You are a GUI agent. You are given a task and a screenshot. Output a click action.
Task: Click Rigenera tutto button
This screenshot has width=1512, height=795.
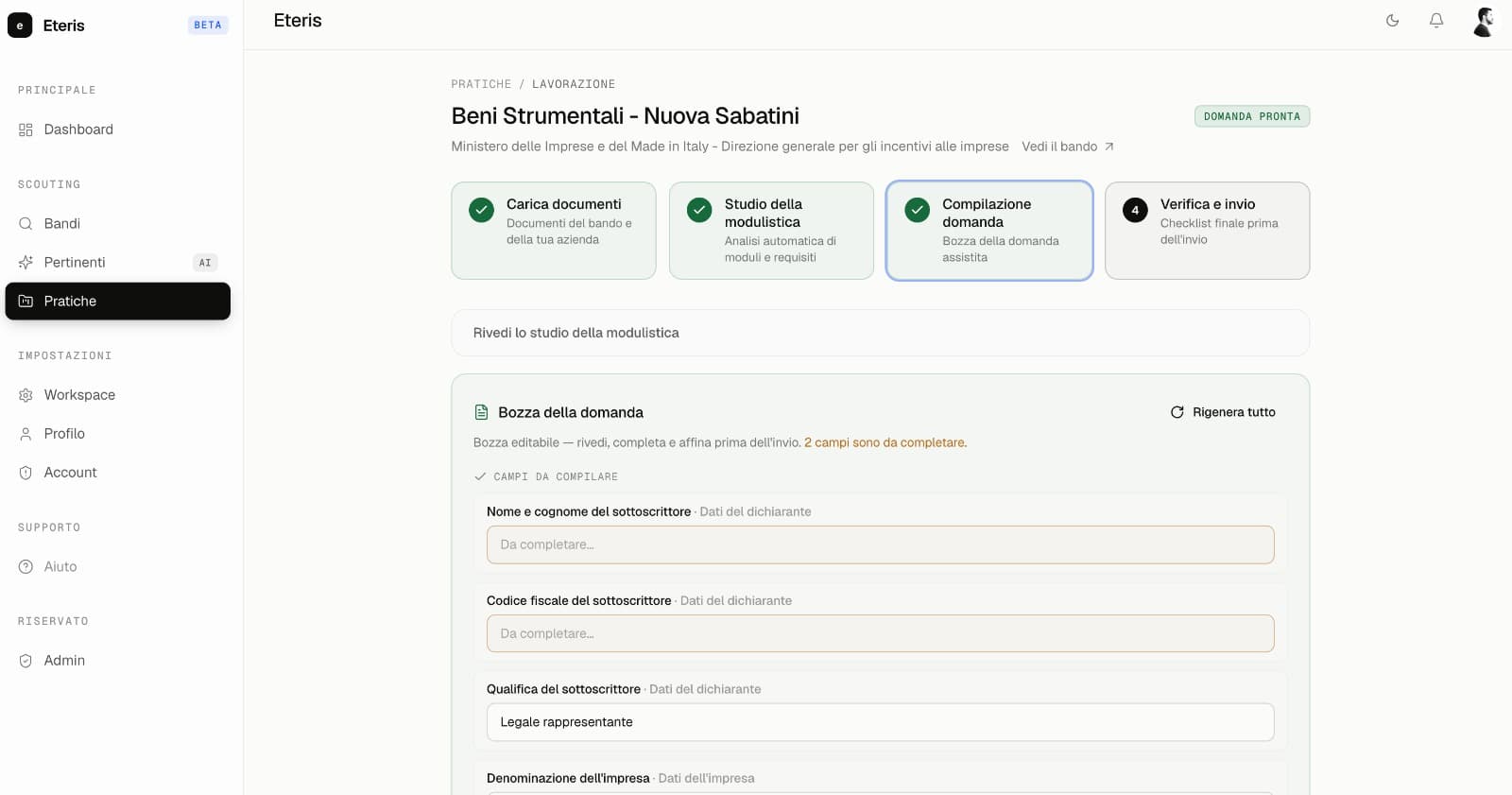1223,412
